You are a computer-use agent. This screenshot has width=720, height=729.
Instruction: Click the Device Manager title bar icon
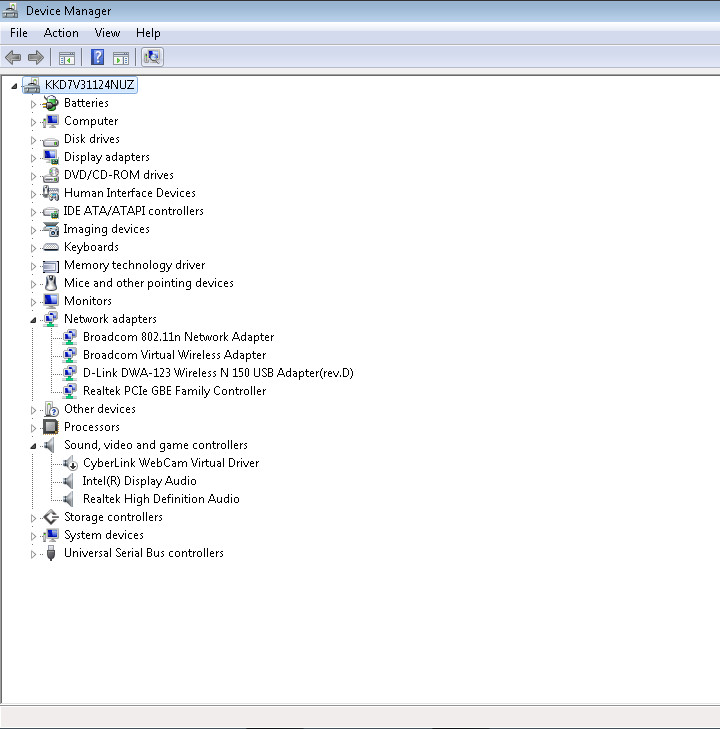(x=10, y=10)
